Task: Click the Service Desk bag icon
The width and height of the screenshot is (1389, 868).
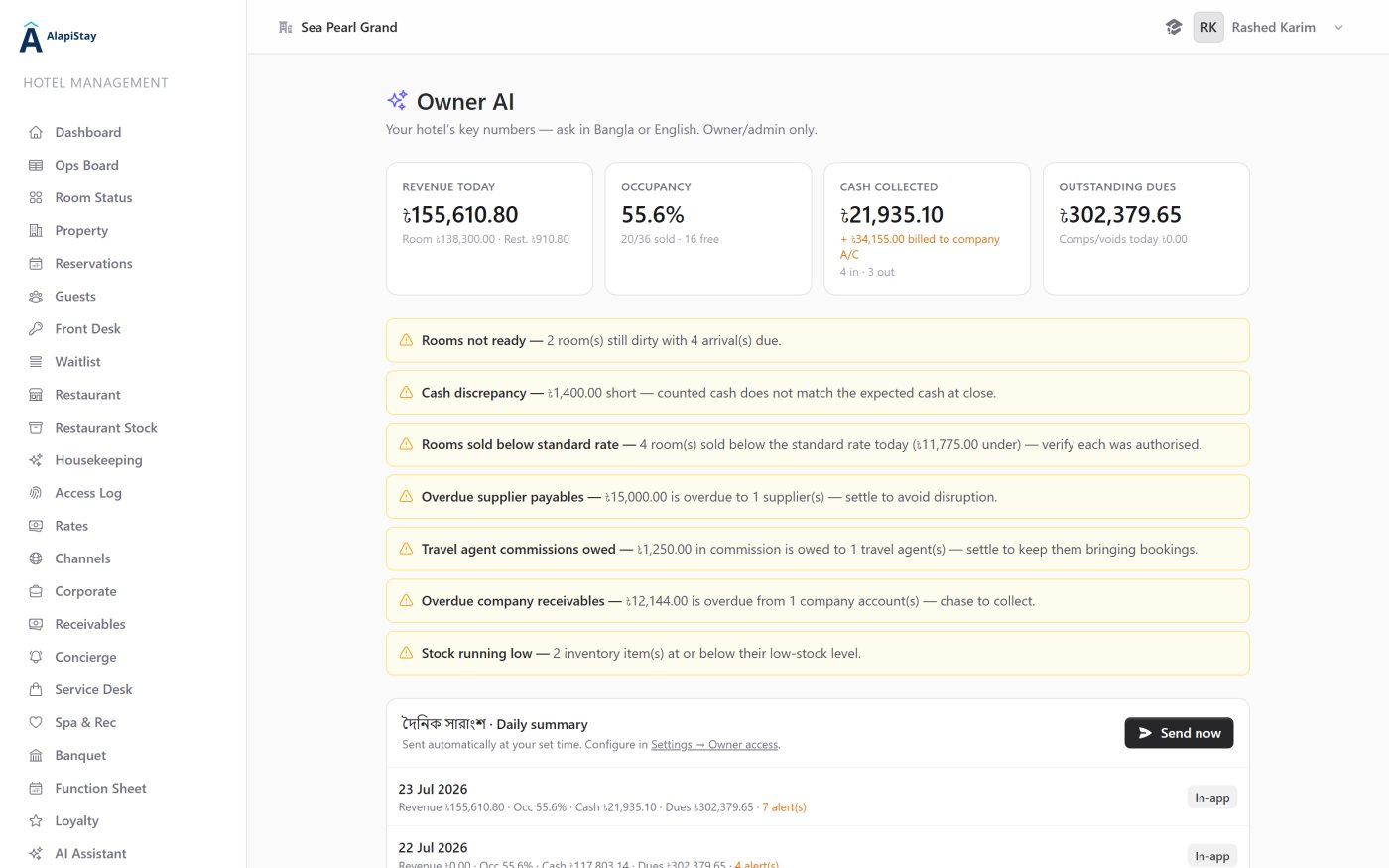Action: coord(36,688)
